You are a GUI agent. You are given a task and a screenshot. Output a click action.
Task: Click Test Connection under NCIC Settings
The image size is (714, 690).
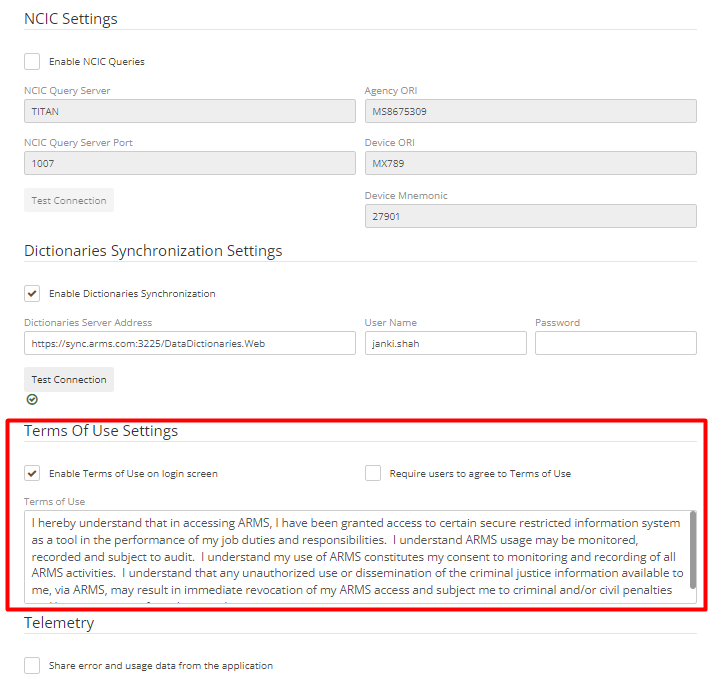pyautogui.click(x=69, y=200)
